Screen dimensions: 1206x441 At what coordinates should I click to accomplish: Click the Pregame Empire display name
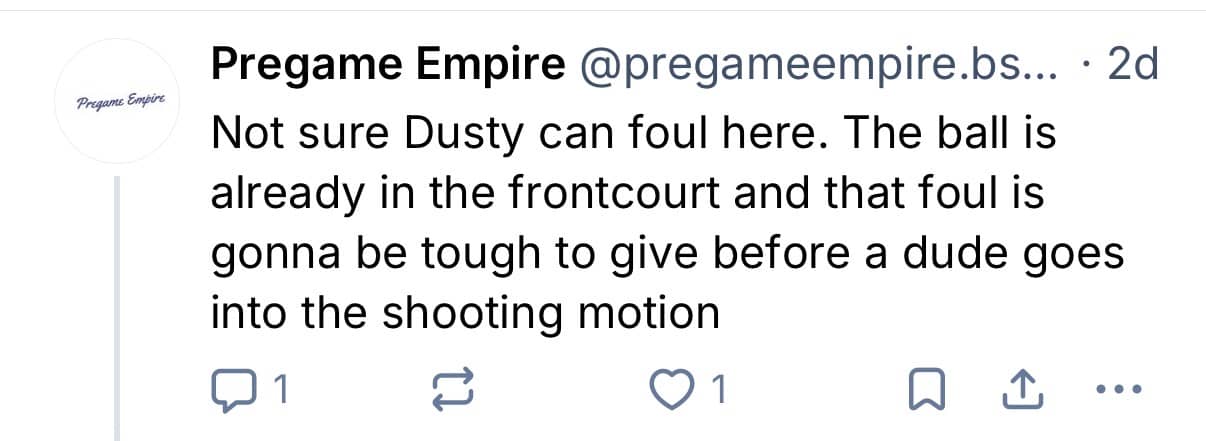pyautogui.click(x=386, y=66)
